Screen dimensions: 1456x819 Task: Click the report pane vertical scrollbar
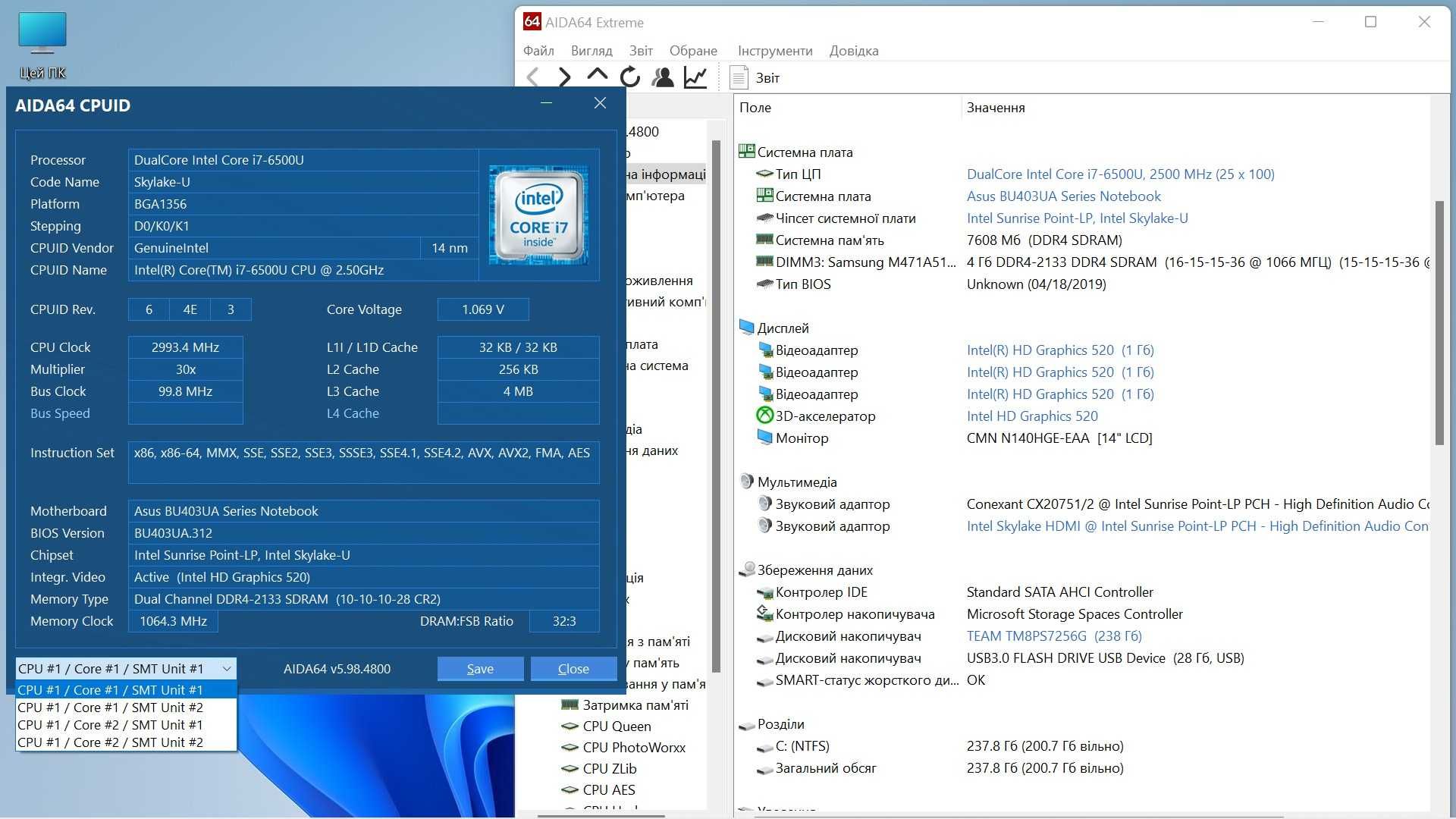(x=1439, y=322)
